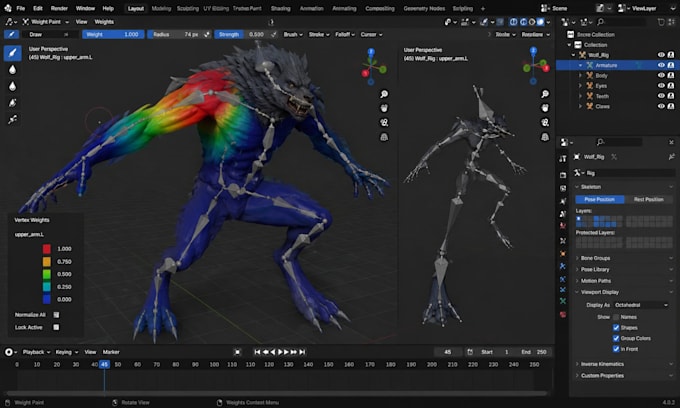Open the Weights menu in viewport header
Screen dimensions: 680x408
click(104, 22)
